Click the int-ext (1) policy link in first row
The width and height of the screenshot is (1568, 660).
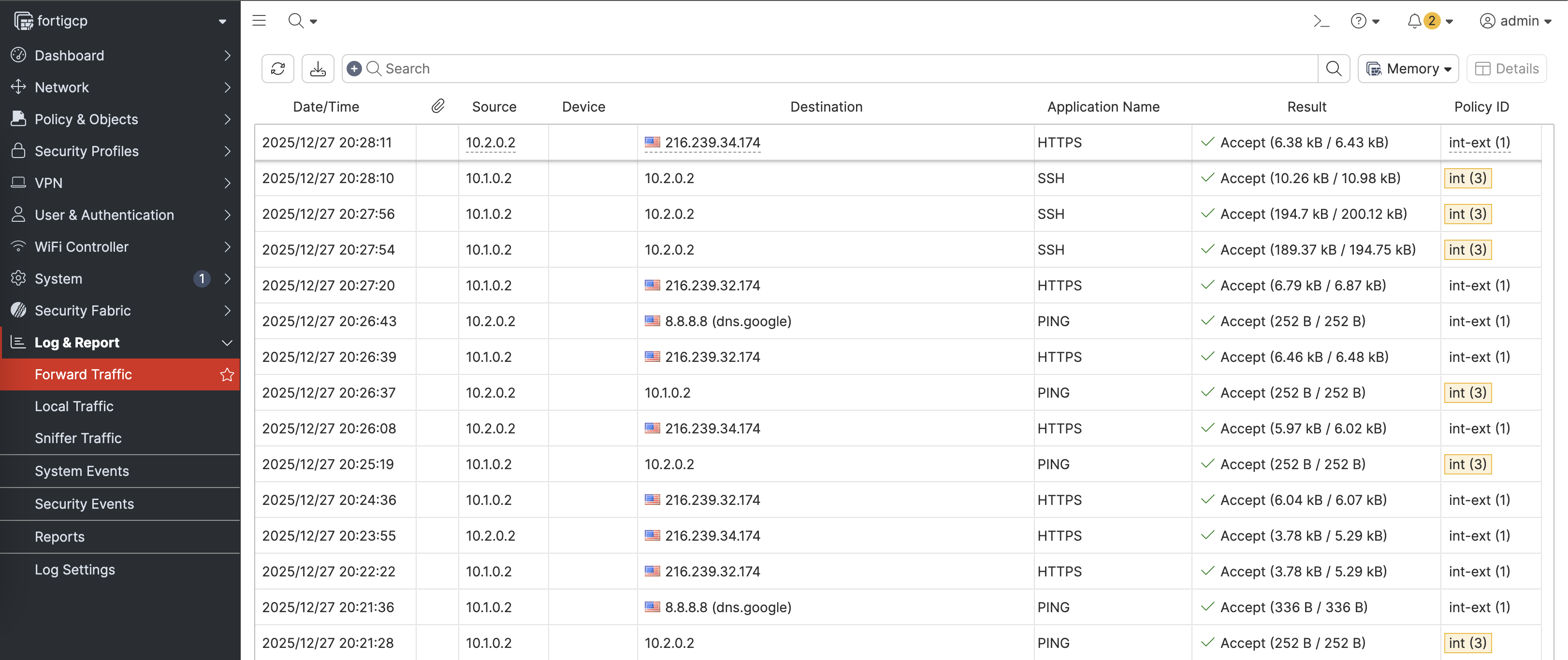click(x=1479, y=143)
